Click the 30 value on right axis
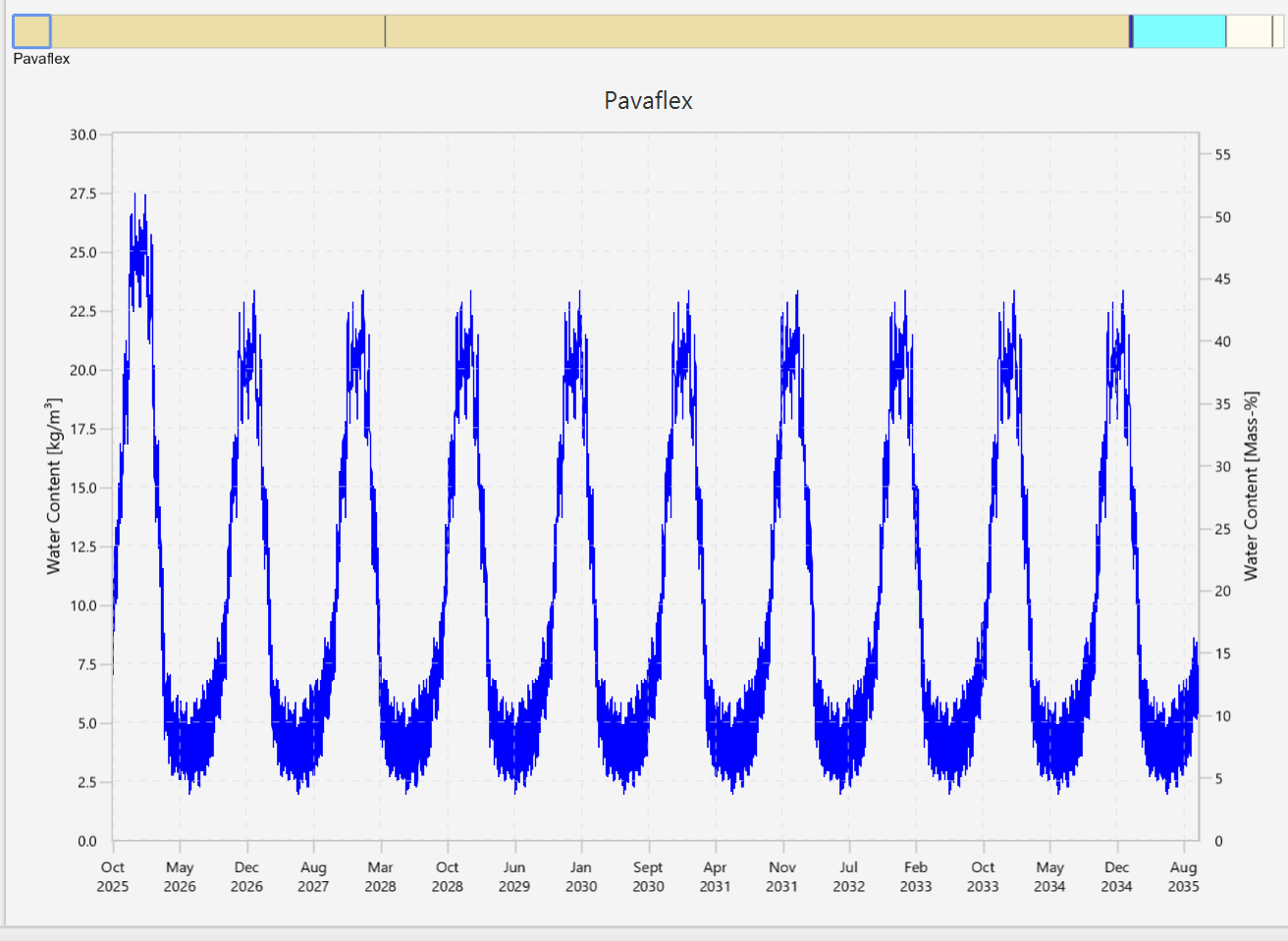Image resolution: width=1288 pixels, height=941 pixels. point(1222,467)
